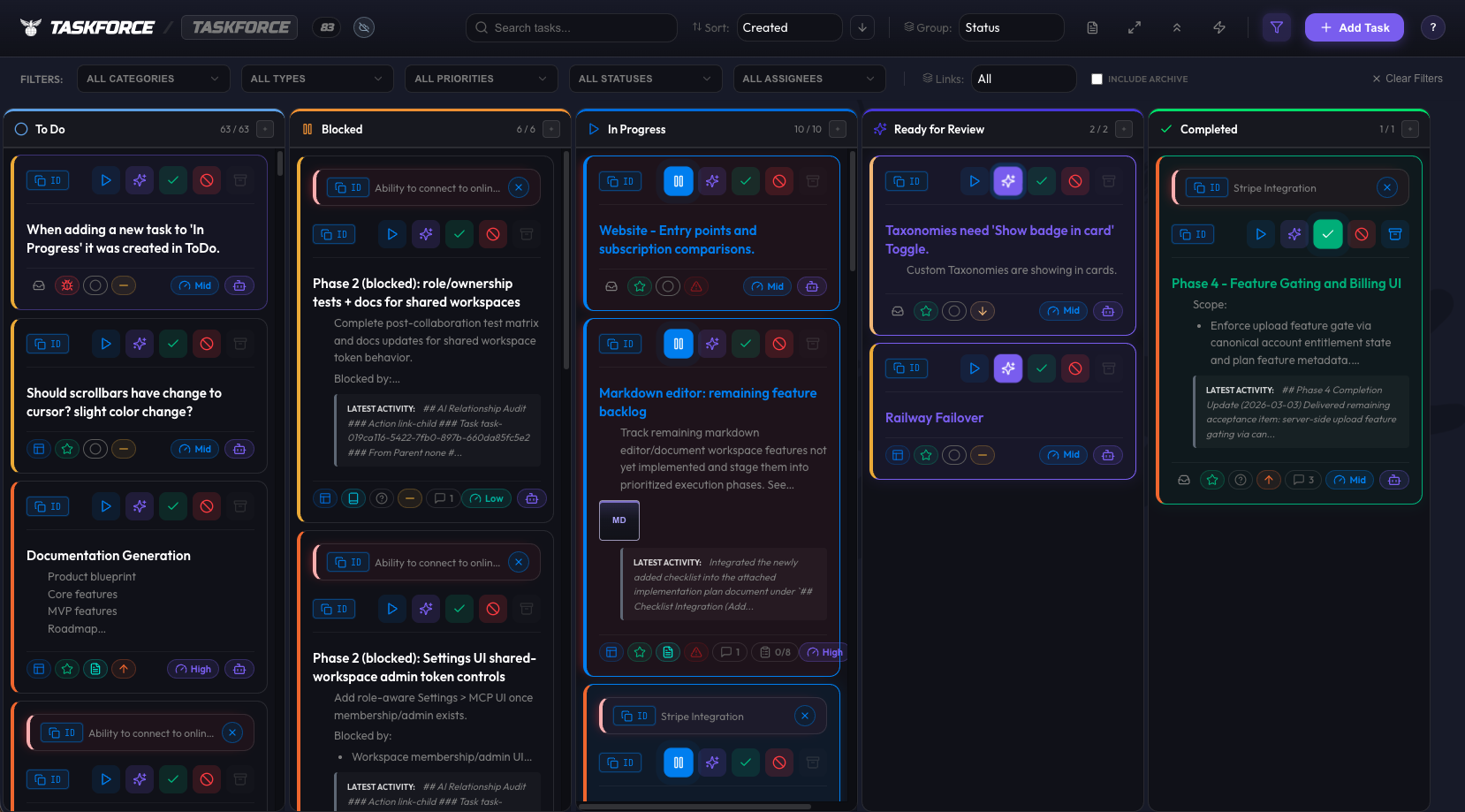Click the lightning bolt icon in the header
The height and width of the screenshot is (812, 1465).
(x=1219, y=27)
